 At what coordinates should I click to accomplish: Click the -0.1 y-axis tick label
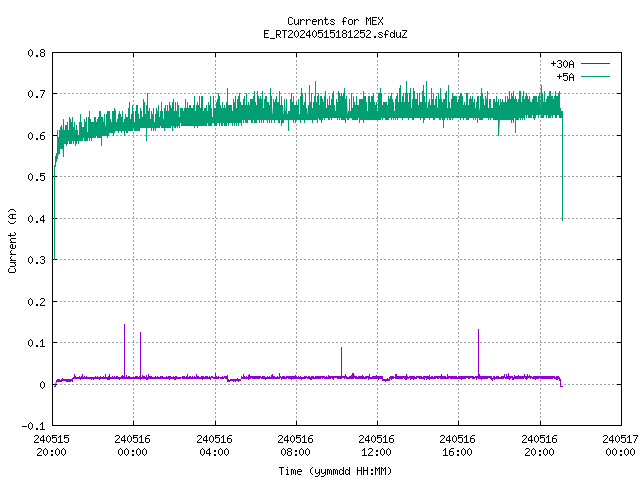(x=33, y=426)
